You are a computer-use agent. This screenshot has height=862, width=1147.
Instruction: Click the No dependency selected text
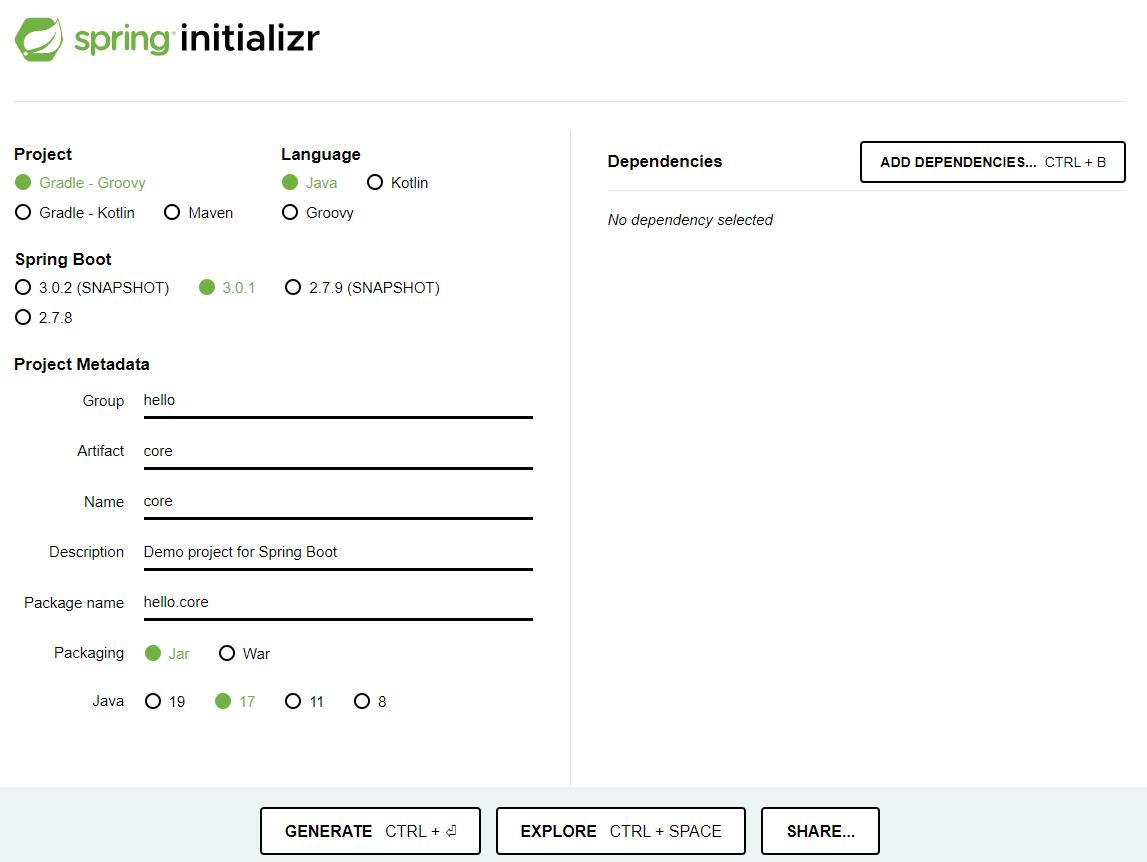coord(690,220)
